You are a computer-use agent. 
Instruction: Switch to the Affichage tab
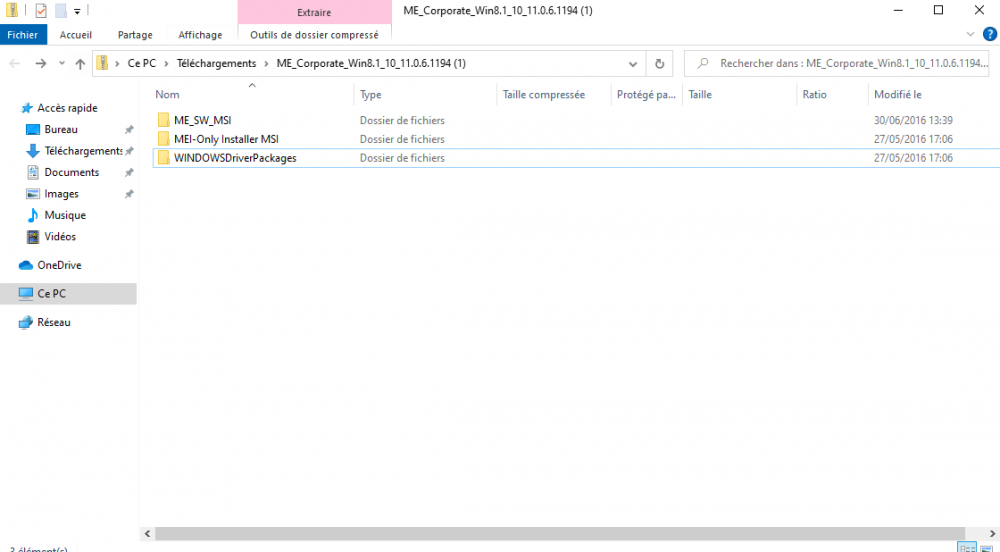pos(200,34)
